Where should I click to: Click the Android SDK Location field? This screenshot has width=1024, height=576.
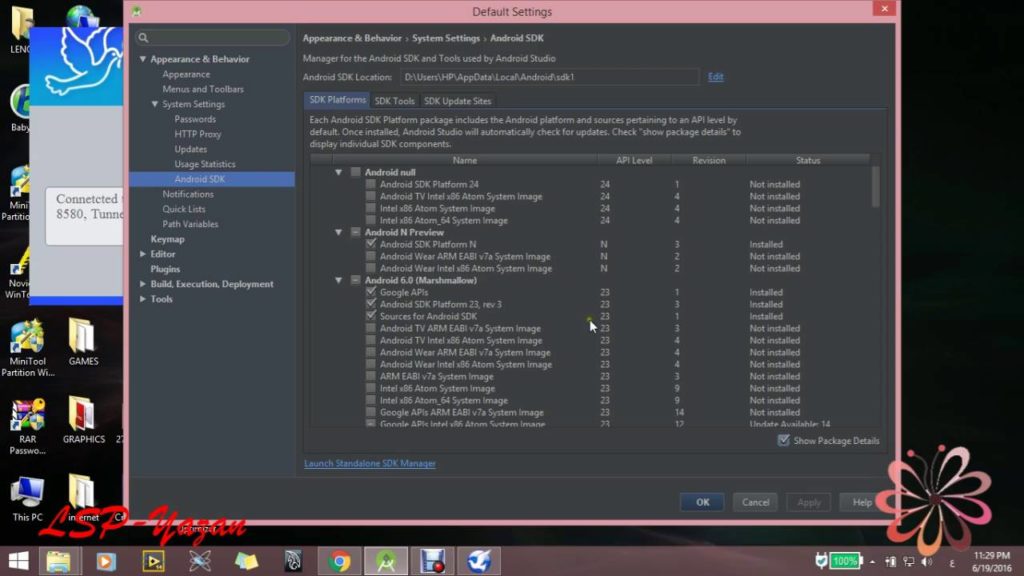549,76
